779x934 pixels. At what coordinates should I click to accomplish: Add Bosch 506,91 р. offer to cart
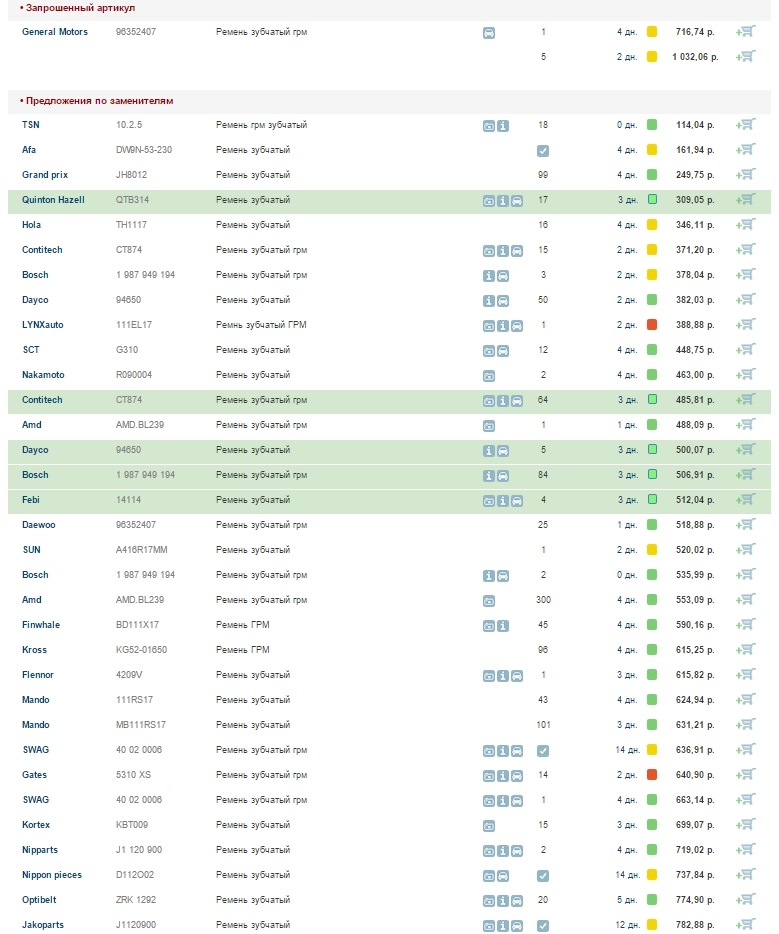pos(746,475)
